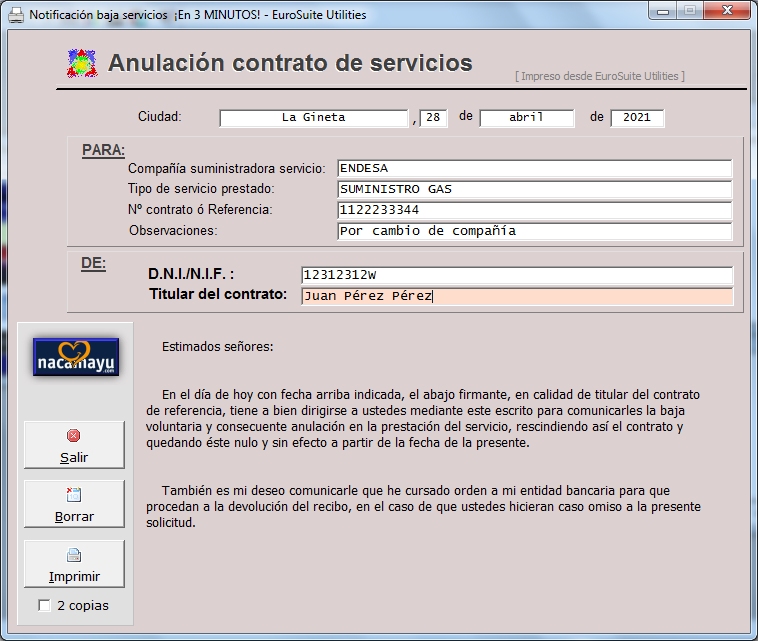Click the colorful EuroSuite logo beside the heading

click(x=81, y=64)
